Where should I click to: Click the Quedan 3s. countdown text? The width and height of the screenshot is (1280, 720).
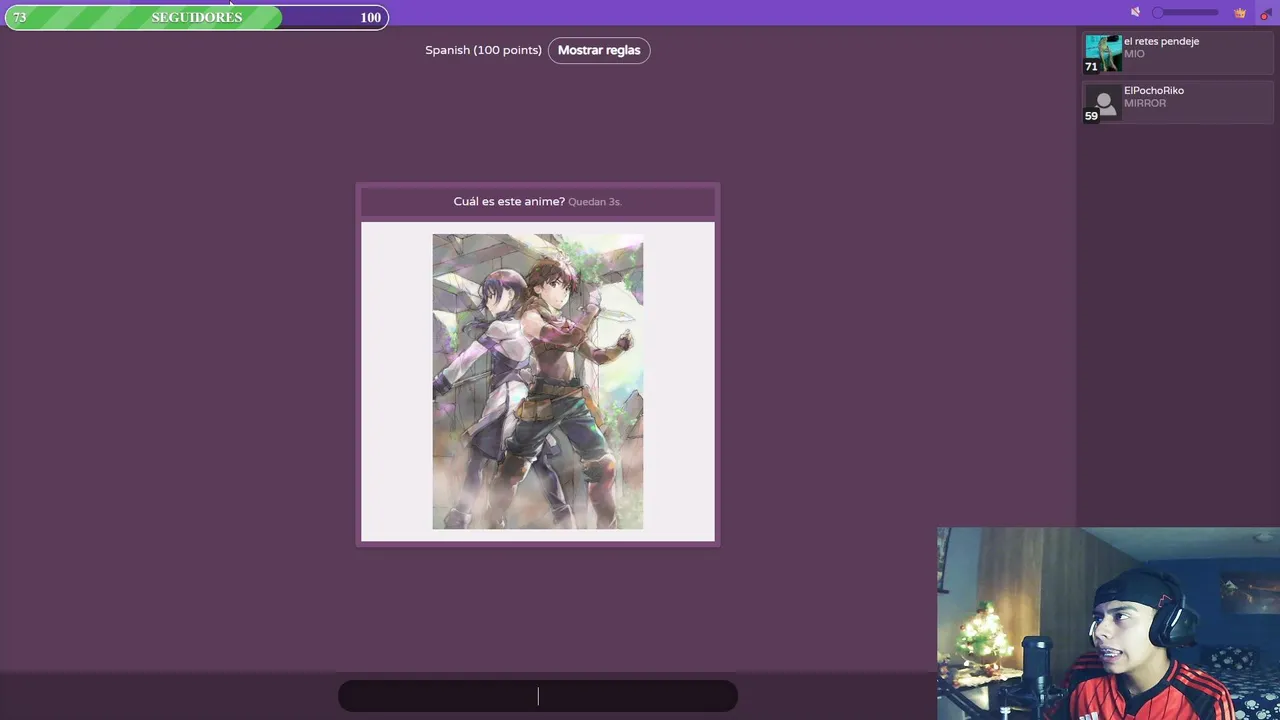(595, 202)
